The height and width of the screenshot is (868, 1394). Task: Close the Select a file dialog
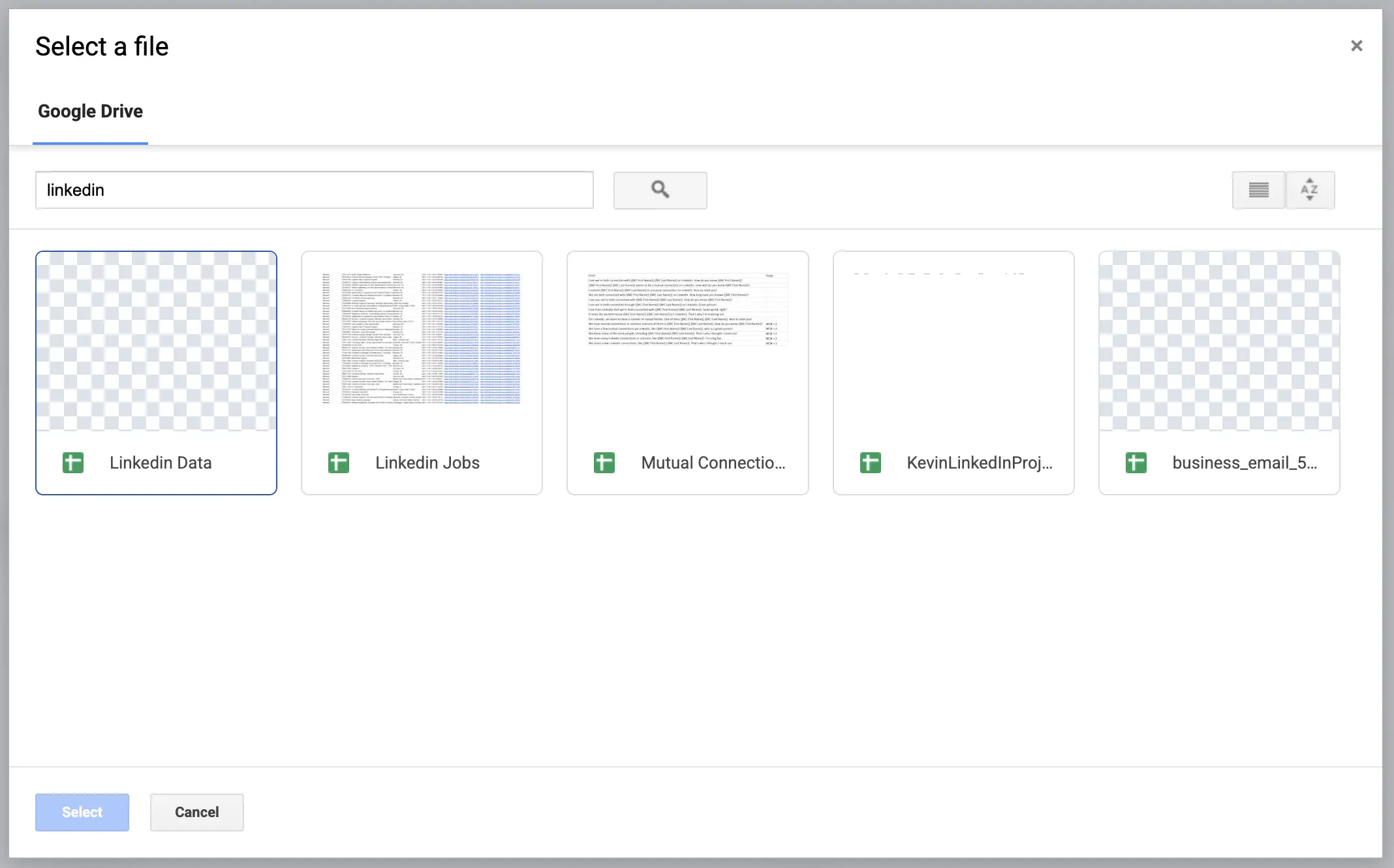(x=1357, y=45)
